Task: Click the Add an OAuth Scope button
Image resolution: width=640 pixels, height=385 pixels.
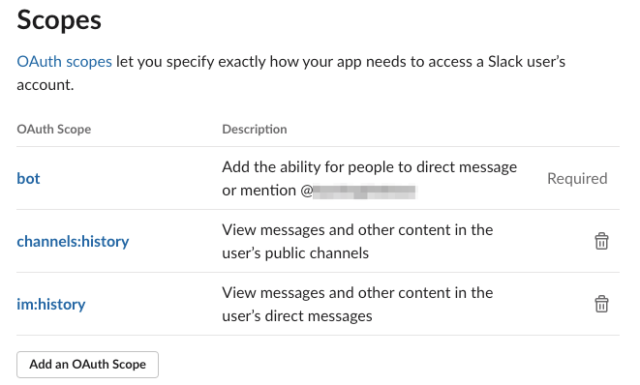Action: [87, 364]
